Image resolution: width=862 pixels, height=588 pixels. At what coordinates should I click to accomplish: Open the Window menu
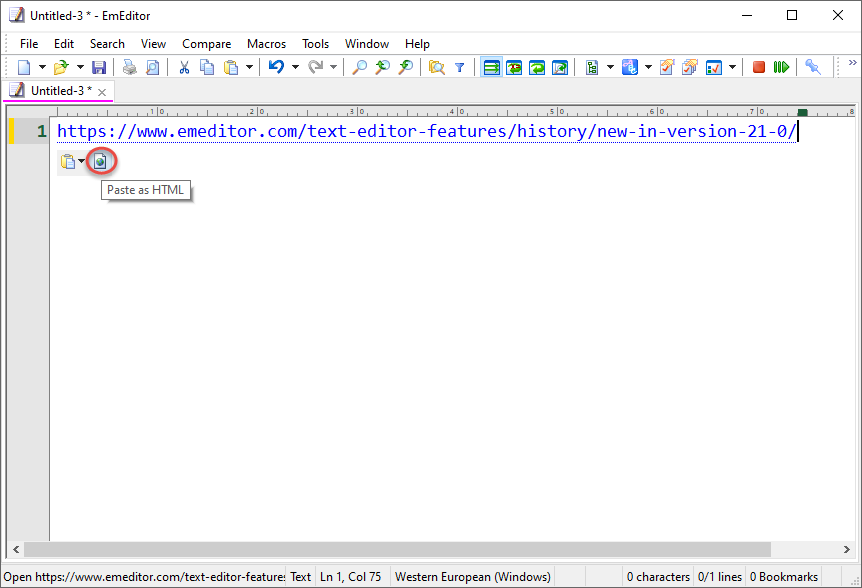367,44
